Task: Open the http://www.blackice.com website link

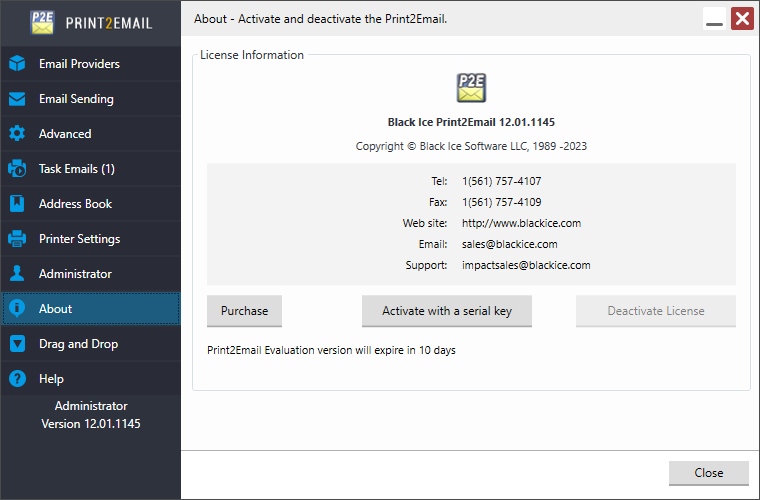Action: (x=521, y=223)
